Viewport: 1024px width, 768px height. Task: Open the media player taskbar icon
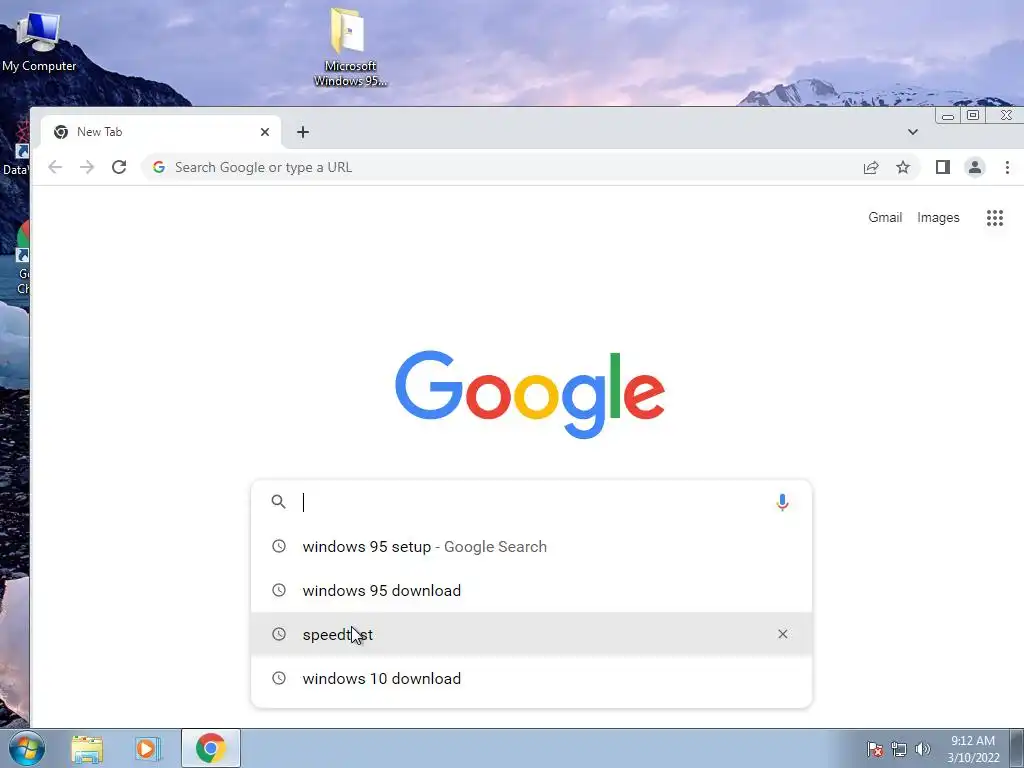pos(148,749)
